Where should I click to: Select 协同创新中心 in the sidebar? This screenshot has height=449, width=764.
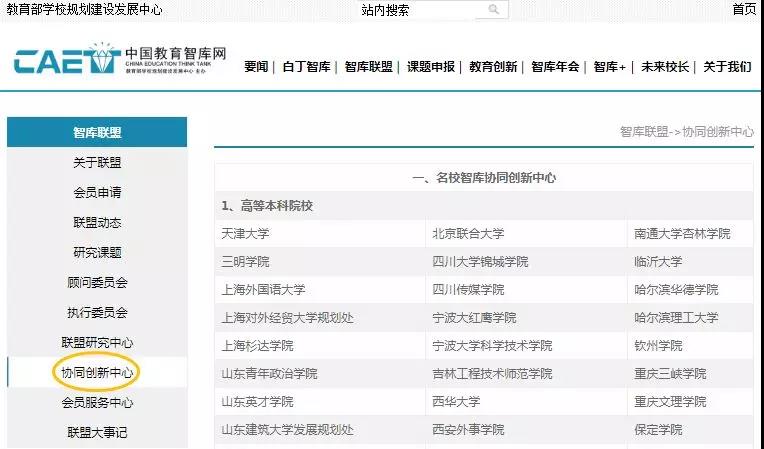point(97,373)
